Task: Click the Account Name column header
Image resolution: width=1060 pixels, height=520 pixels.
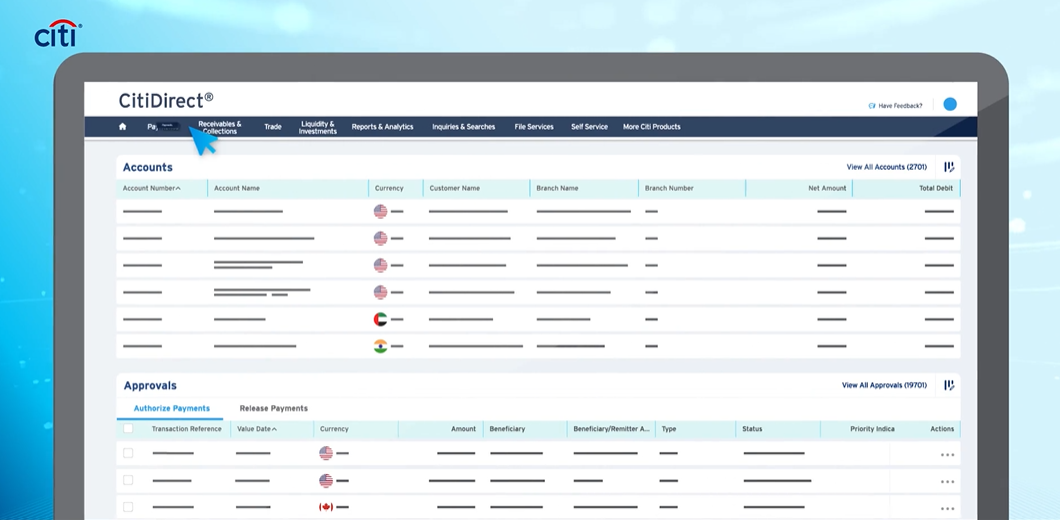Action: pyautogui.click(x=237, y=189)
